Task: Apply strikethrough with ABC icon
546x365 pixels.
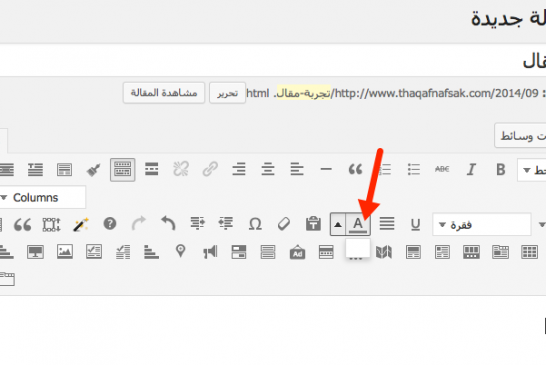Action: (442, 170)
